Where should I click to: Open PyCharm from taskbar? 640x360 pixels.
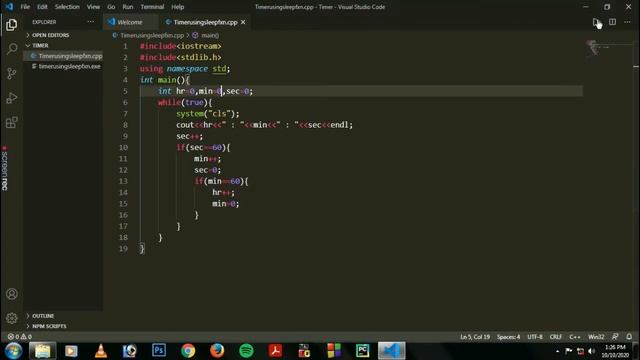click(x=362, y=351)
